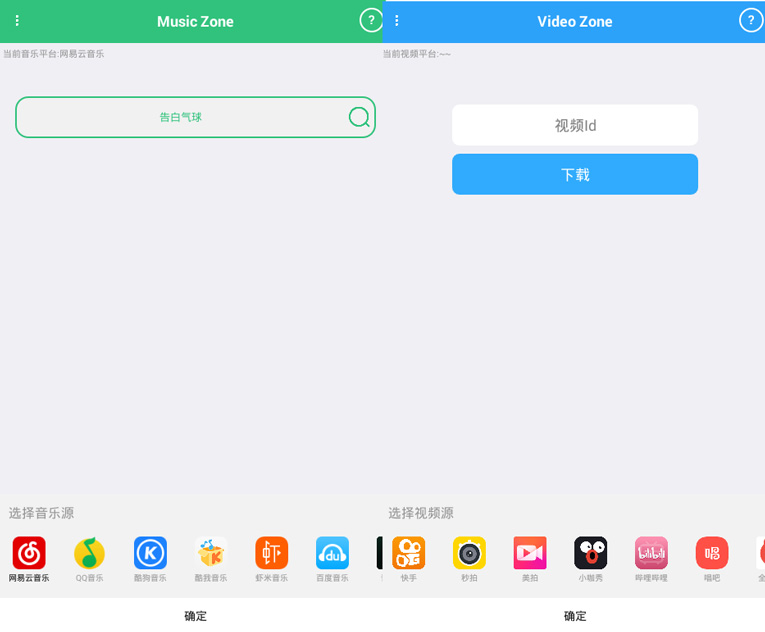
Task: Choose the 唱吧 video source icon
Action: click(x=712, y=553)
